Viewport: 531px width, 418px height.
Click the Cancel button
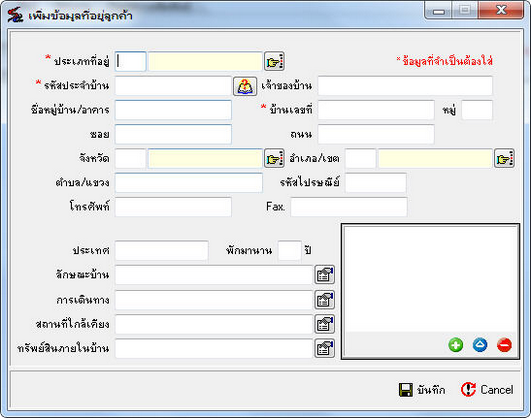click(487, 390)
